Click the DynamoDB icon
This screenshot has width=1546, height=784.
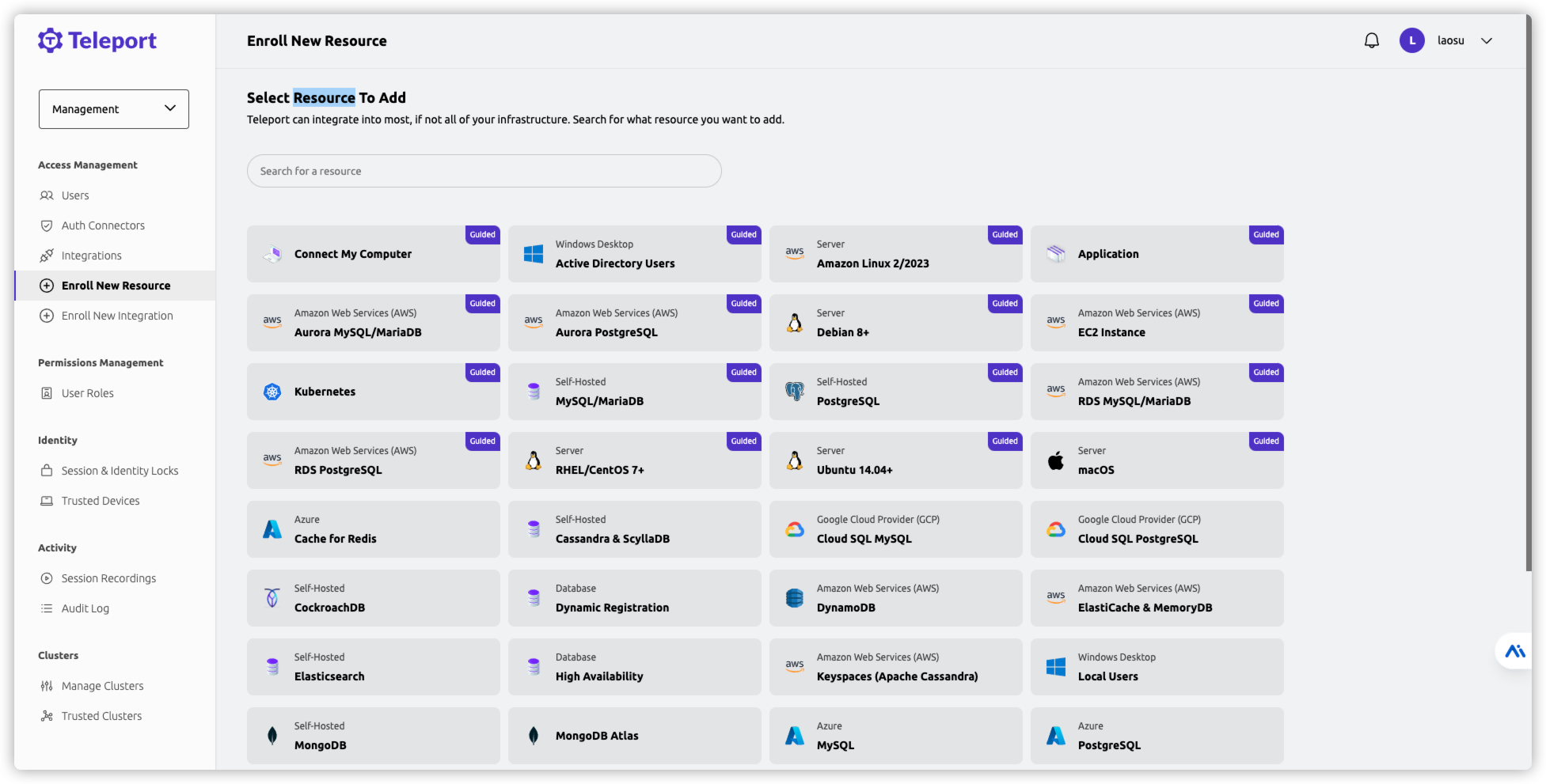pyautogui.click(x=795, y=598)
